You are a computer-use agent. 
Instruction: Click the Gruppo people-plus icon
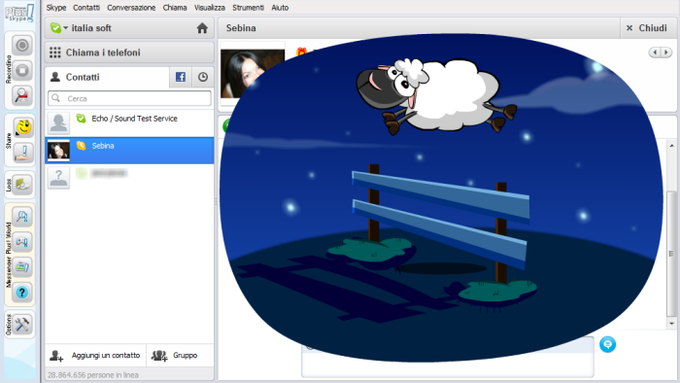(159, 356)
